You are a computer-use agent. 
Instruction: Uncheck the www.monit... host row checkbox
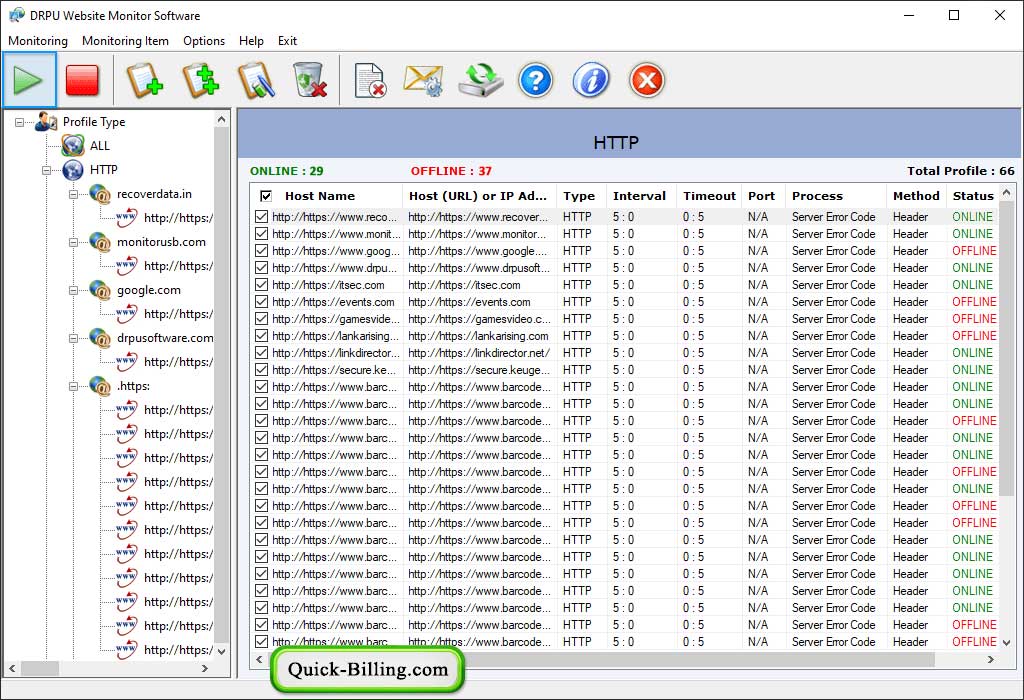pyautogui.click(x=262, y=234)
